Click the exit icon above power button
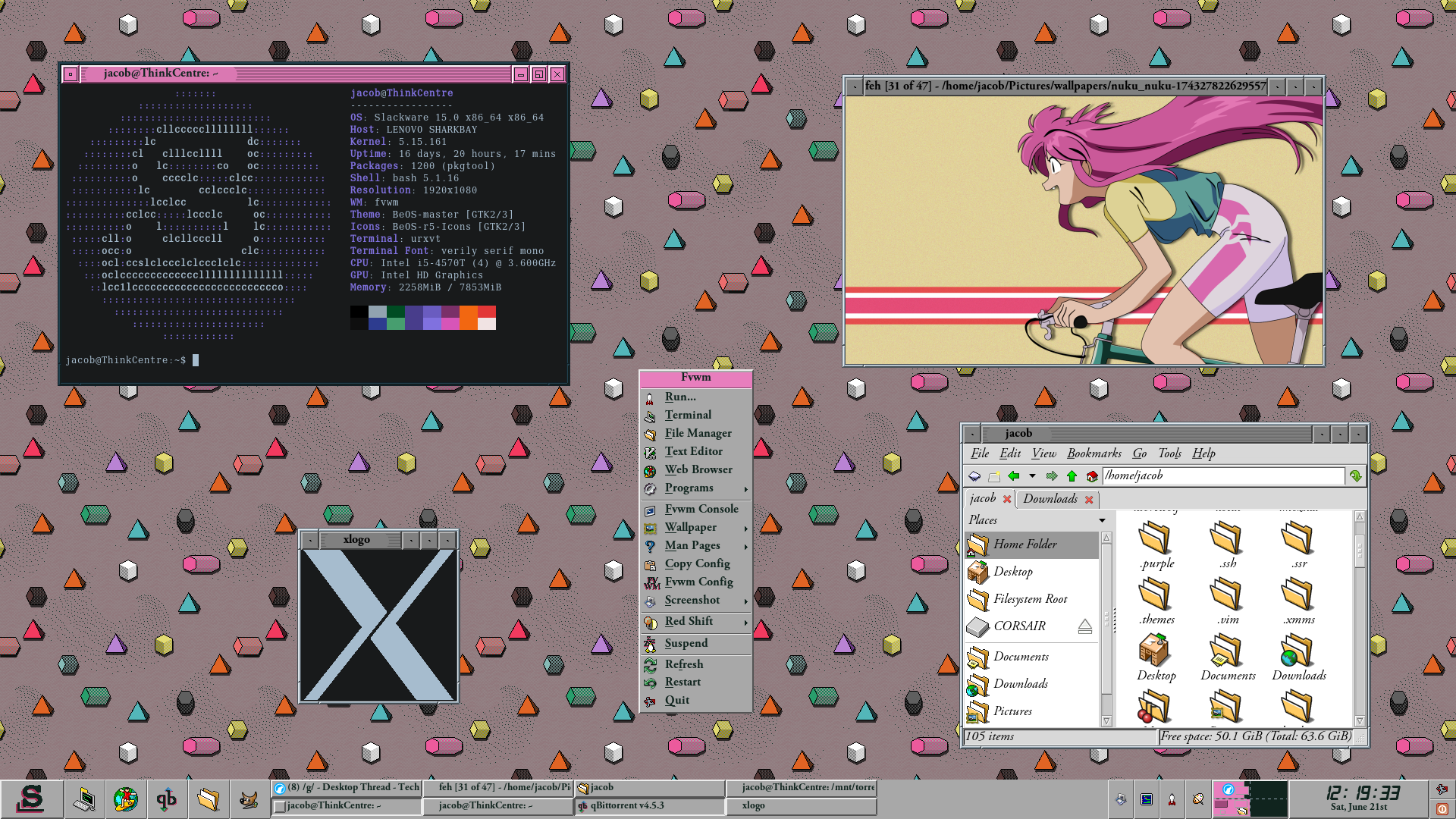The image size is (1456, 819). click(x=1442, y=789)
